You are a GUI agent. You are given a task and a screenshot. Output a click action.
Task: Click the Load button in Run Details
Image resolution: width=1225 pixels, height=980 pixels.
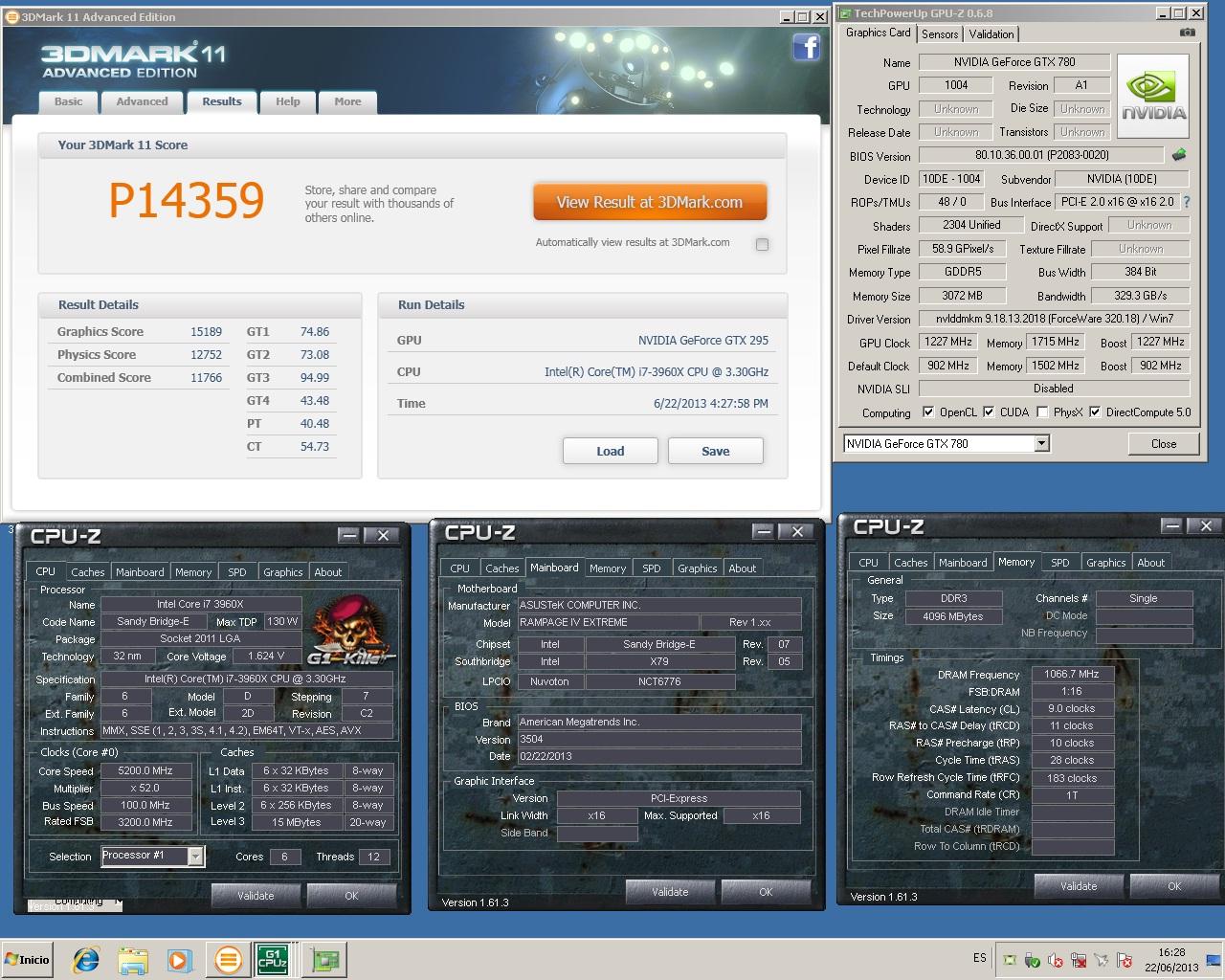click(611, 451)
